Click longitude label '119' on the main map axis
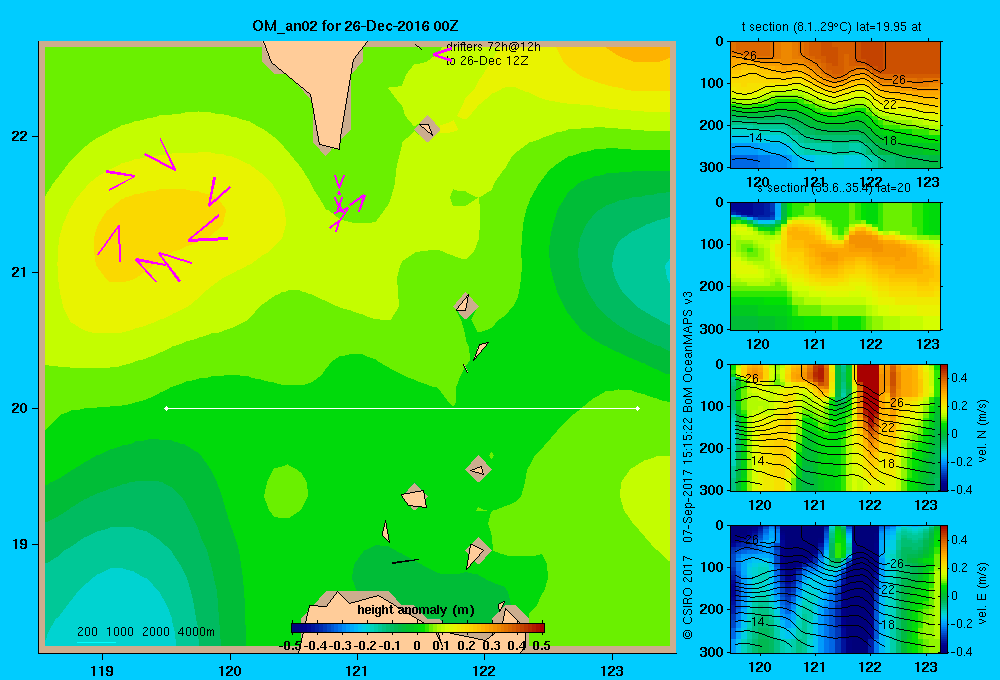Screen dimensions: 1000x680 (x=102, y=670)
